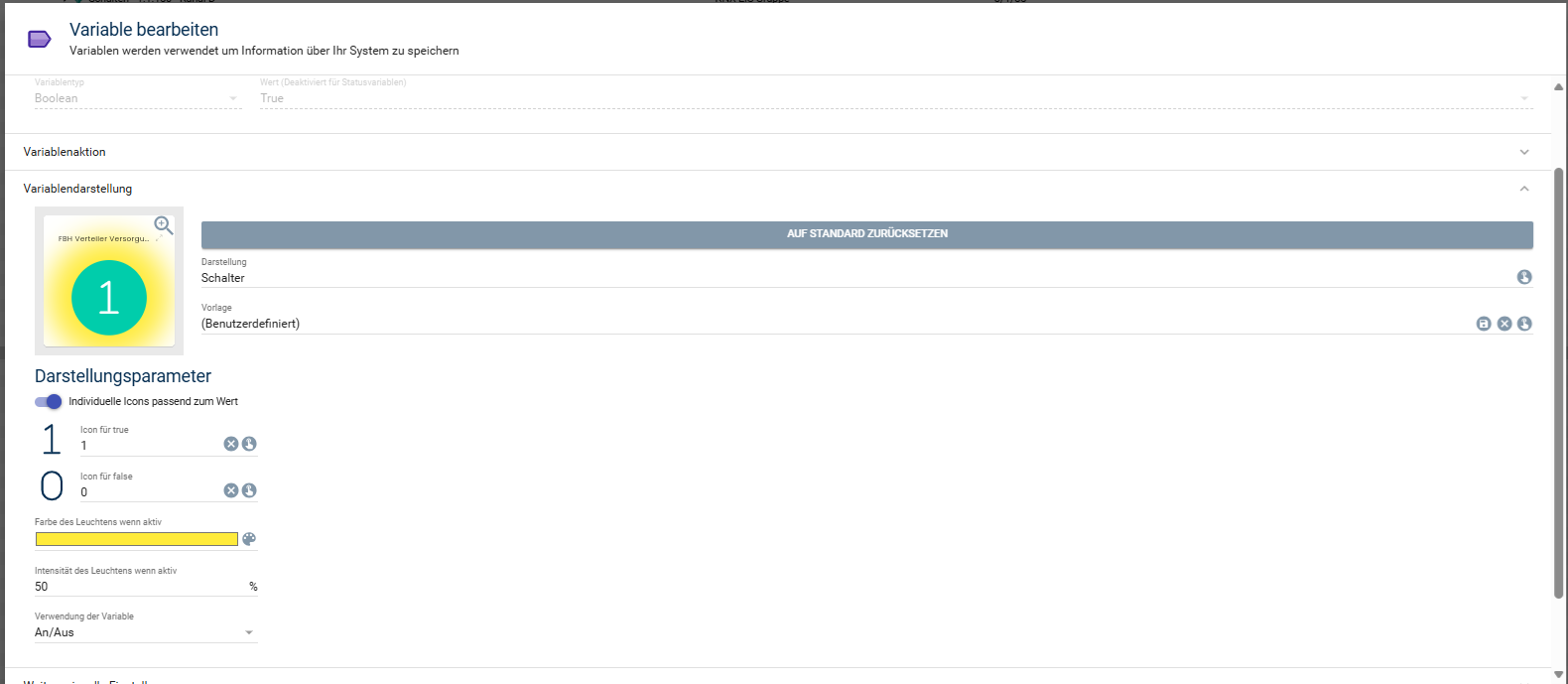1568x684 pixels.
Task: Click the zoom magnifier on the preview tile
Action: click(164, 225)
